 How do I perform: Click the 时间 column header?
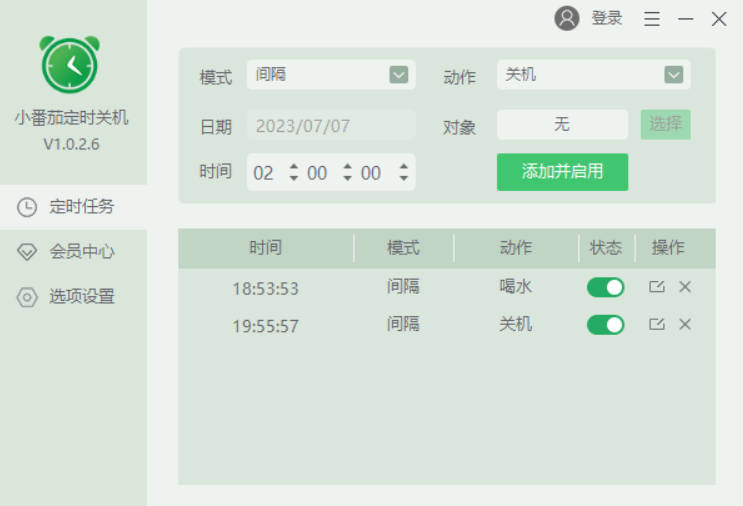[x=266, y=248]
